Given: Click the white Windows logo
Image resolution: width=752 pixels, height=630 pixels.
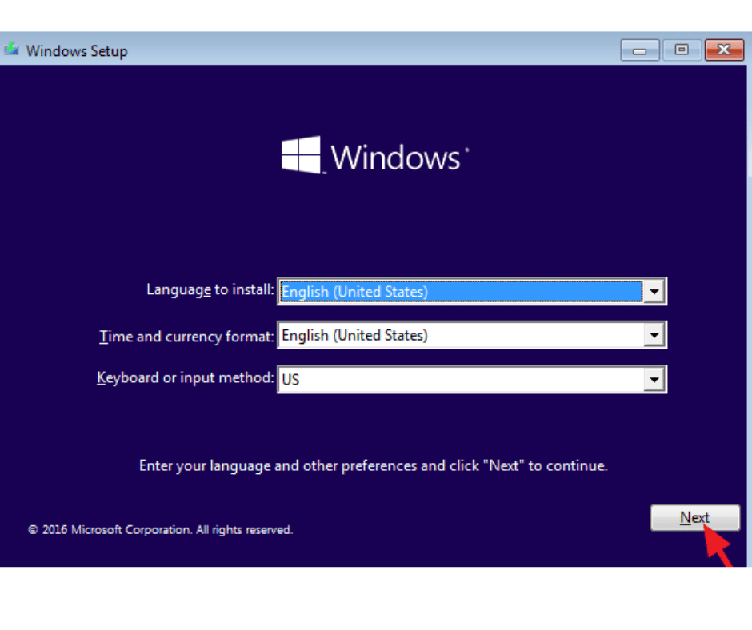Looking at the screenshot, I should click(300, 155).
